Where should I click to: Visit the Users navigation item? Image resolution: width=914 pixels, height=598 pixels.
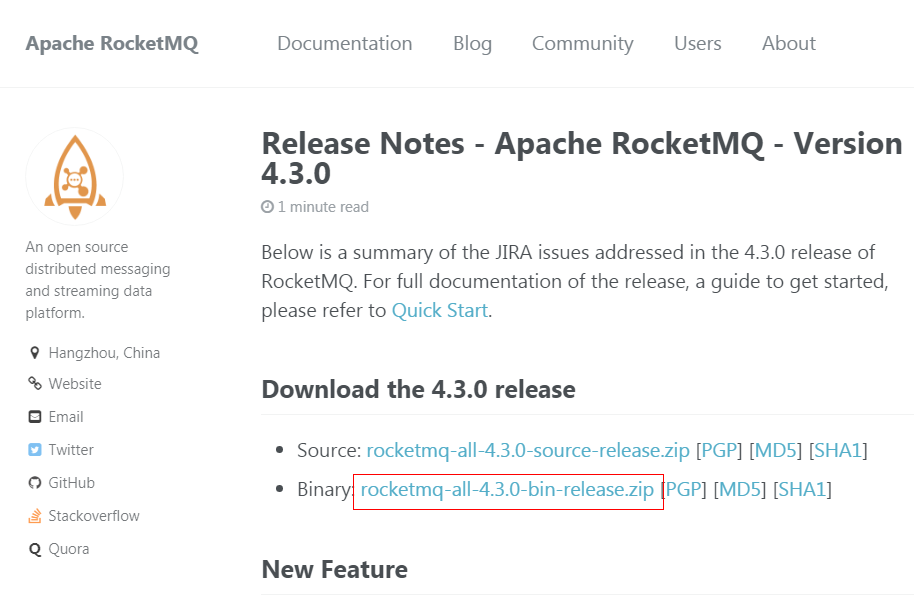tap(697, 43)
